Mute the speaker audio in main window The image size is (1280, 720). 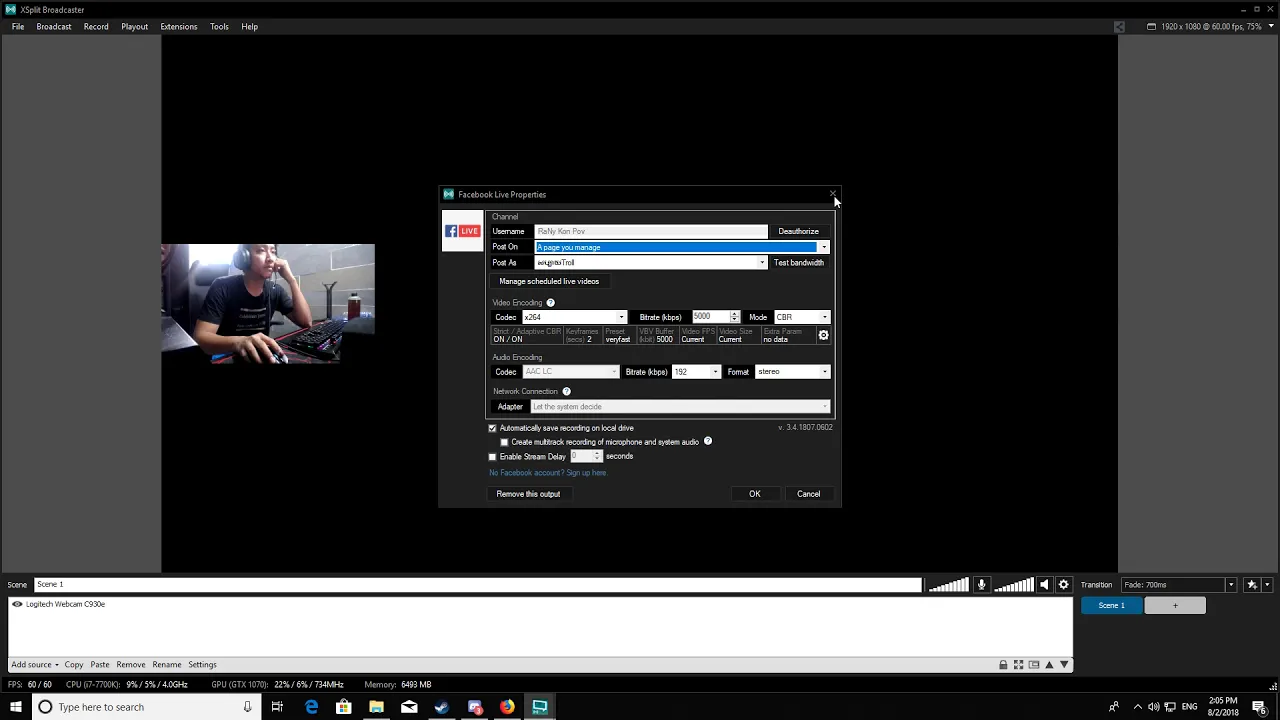click(1044, 585)
